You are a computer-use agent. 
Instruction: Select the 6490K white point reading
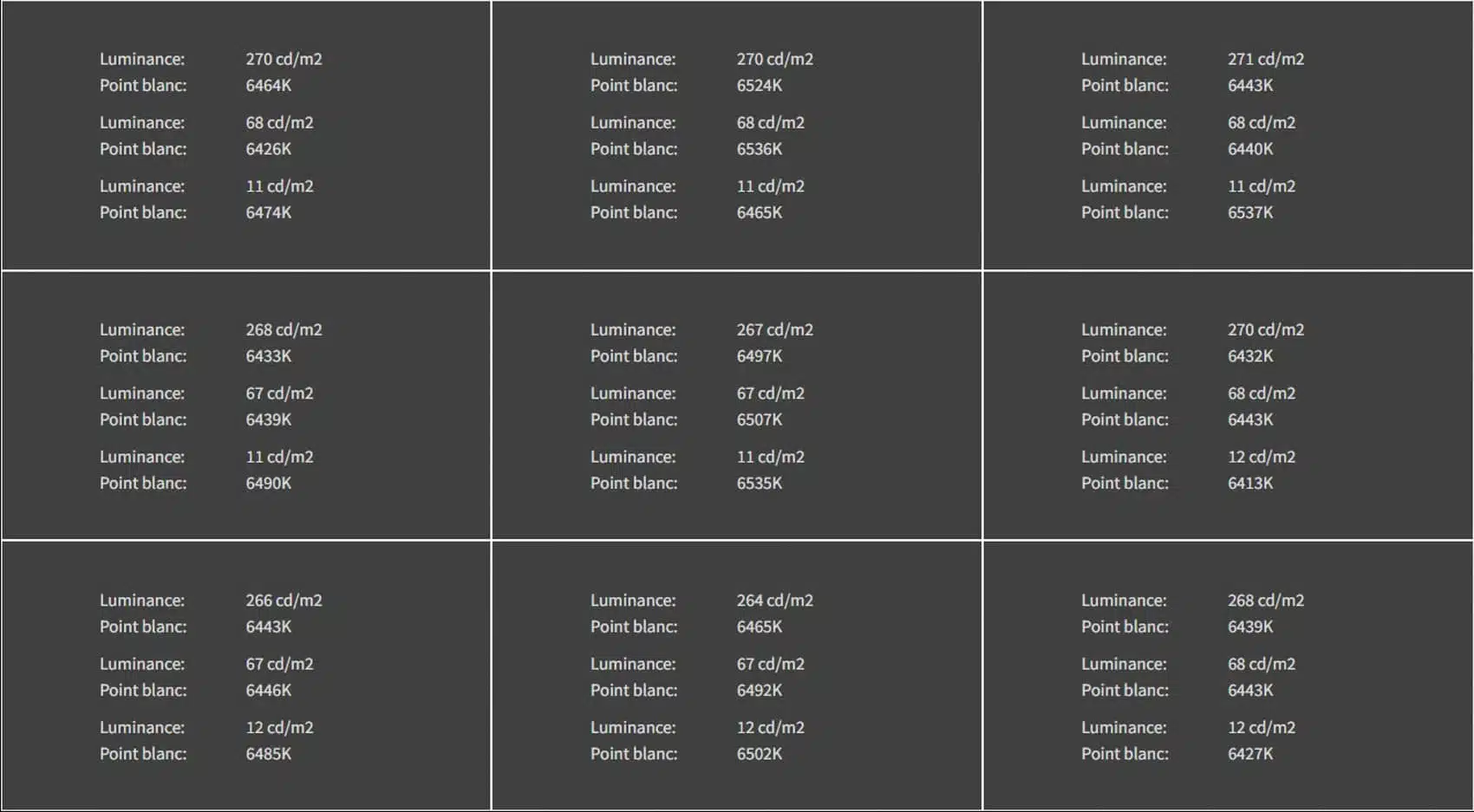click(268, 483)
